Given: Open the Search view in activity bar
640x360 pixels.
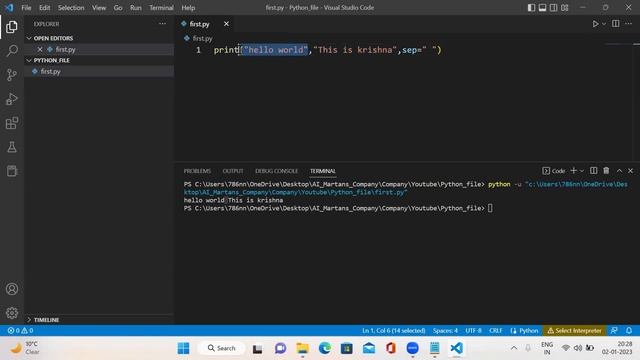Looking at the screenshot, I should [x=12, y=51].
